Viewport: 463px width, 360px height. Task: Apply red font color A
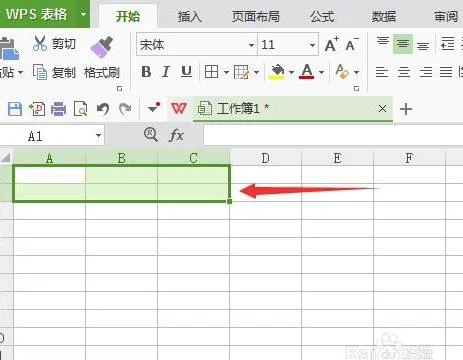[x=307, y=72]
